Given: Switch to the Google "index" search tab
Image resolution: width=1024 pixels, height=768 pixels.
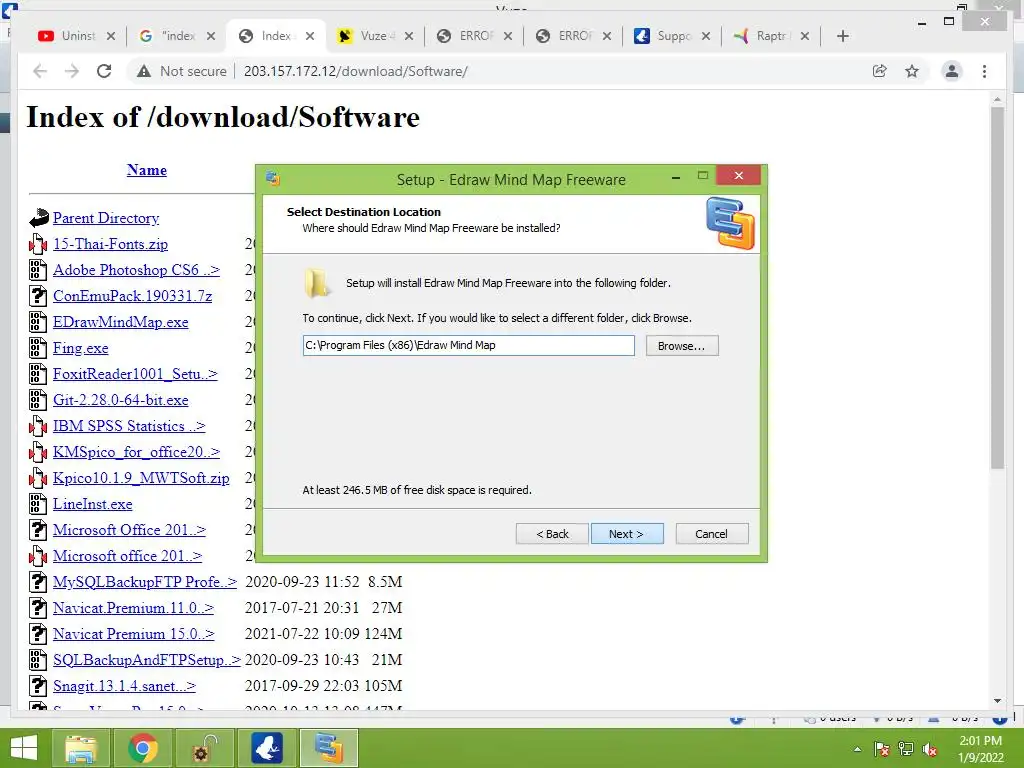Looking at the screenshot, I should [176, 36].
